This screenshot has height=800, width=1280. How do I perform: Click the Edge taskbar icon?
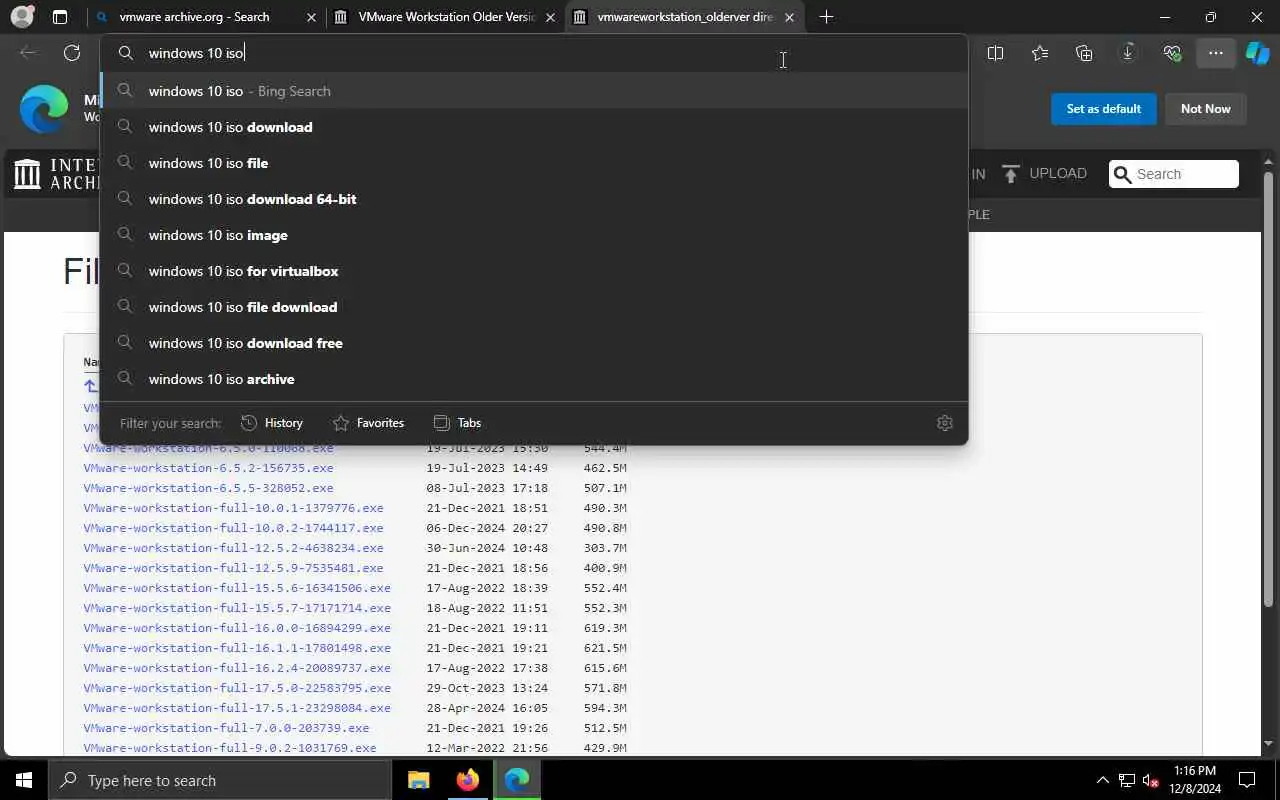click(517, 780)
